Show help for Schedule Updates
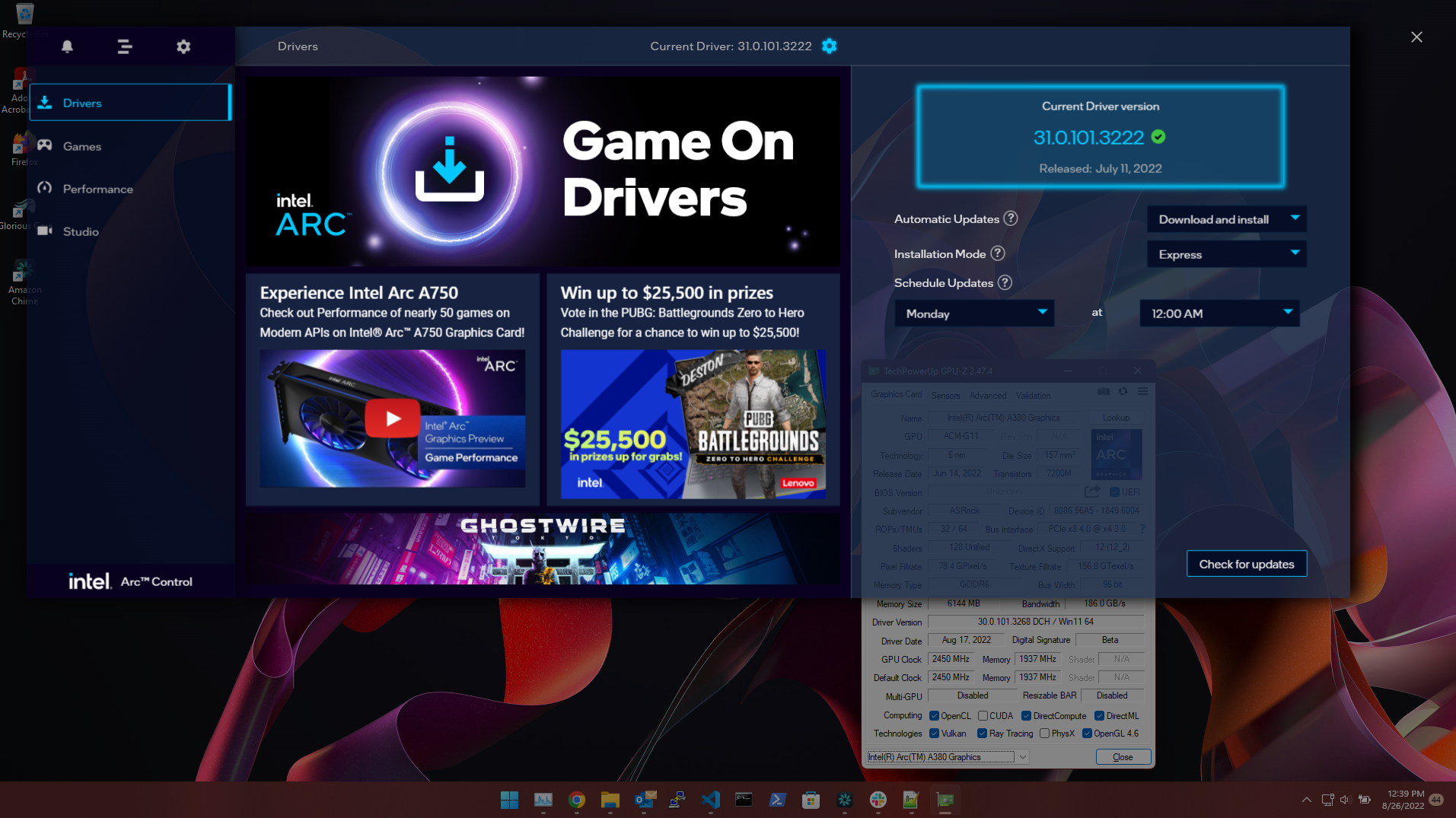Screen dimensions: 1456x818 (x=1005, y=282)
